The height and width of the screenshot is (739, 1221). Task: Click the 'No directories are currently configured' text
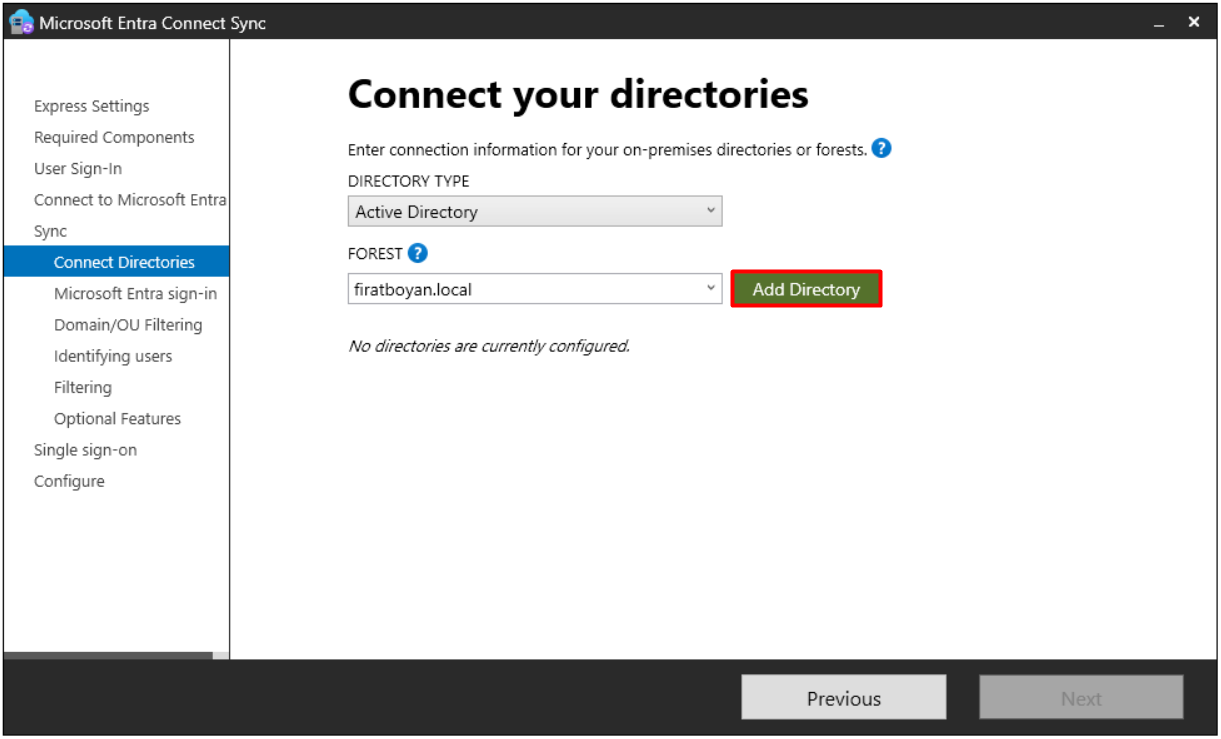pos(489,346)
